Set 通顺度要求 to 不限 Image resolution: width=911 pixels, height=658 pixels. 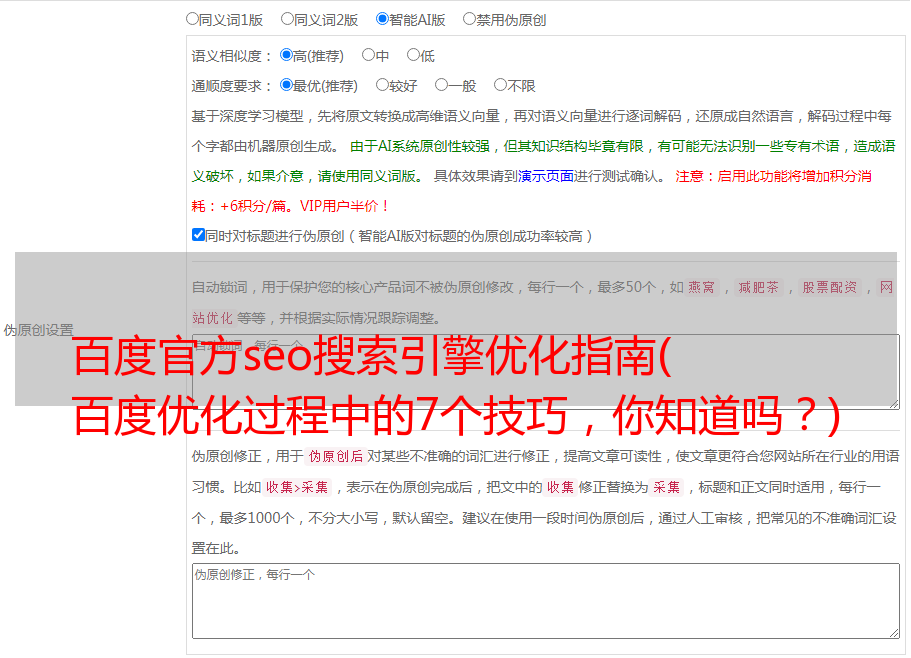click(x=500, y=85)
